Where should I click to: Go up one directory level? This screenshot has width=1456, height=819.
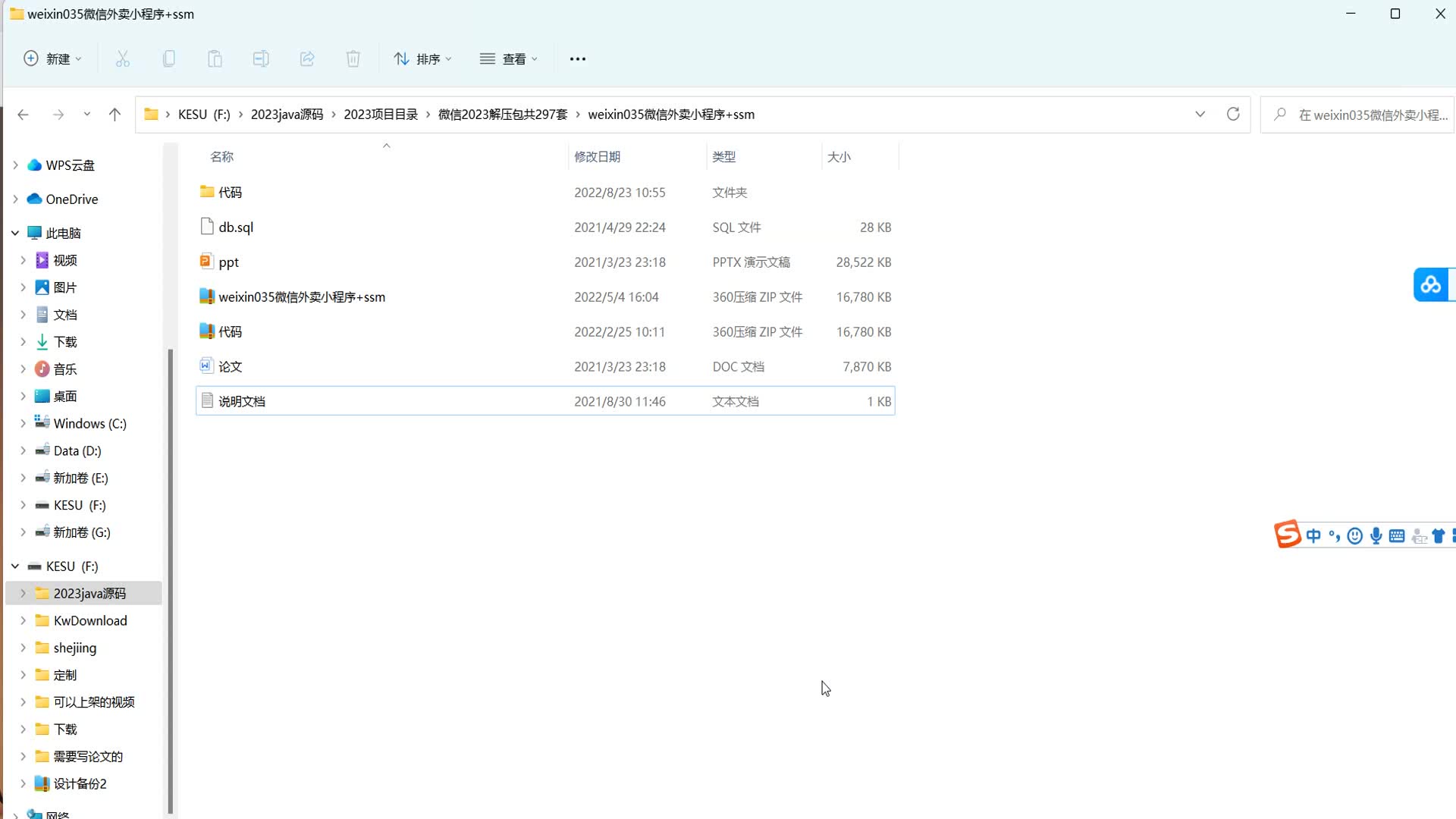[115, 115]
